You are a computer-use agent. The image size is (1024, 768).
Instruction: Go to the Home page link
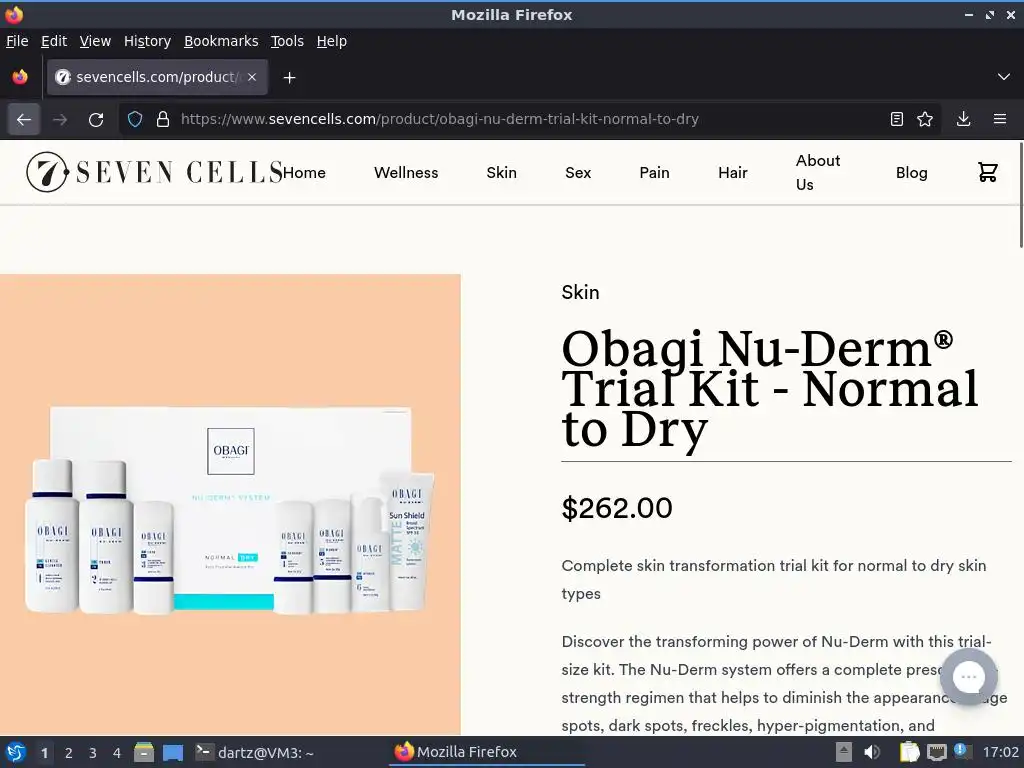[x=304, y=172]
